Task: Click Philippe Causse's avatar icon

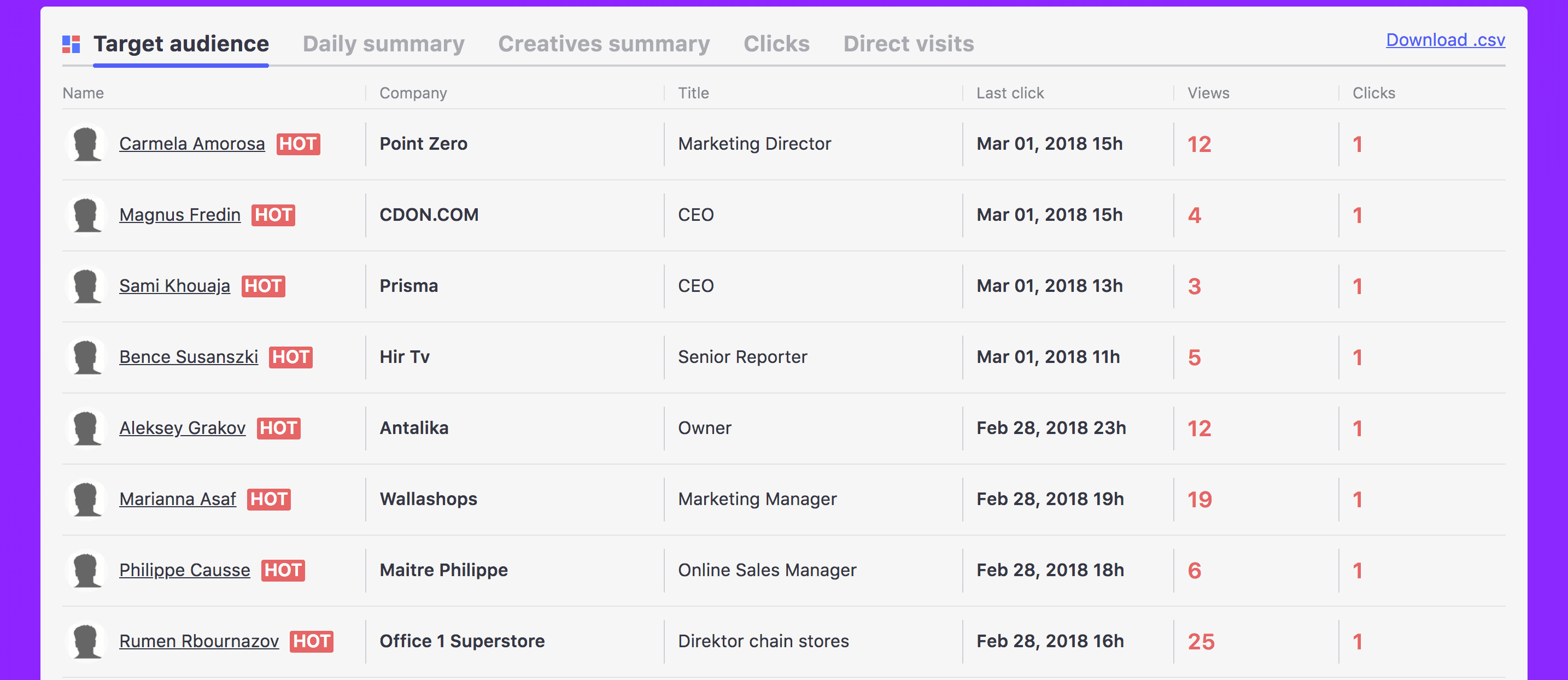Action: coord(86,571)
